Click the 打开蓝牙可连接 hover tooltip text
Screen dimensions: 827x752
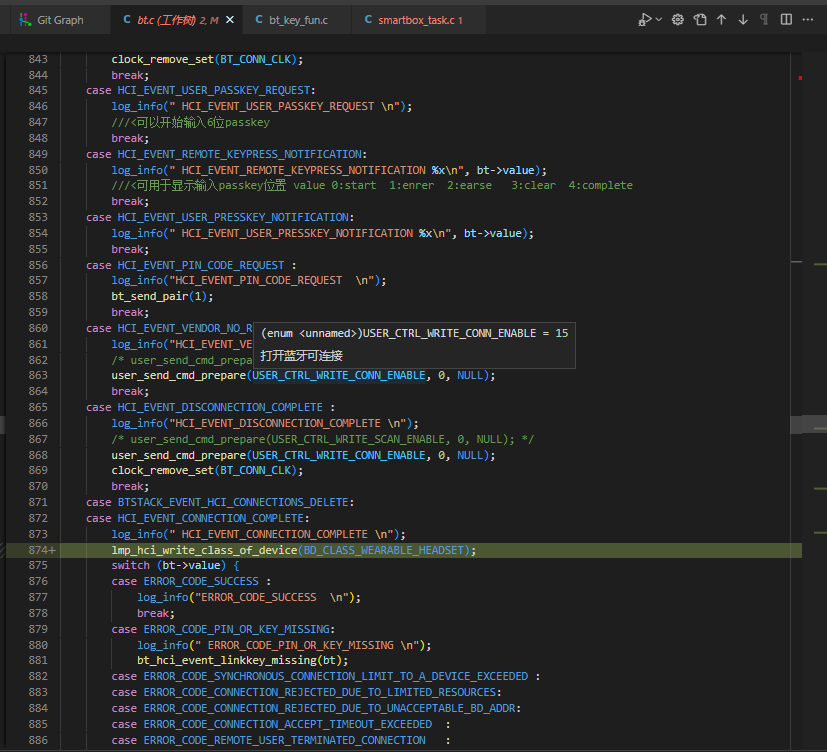[x=301, y=356]
